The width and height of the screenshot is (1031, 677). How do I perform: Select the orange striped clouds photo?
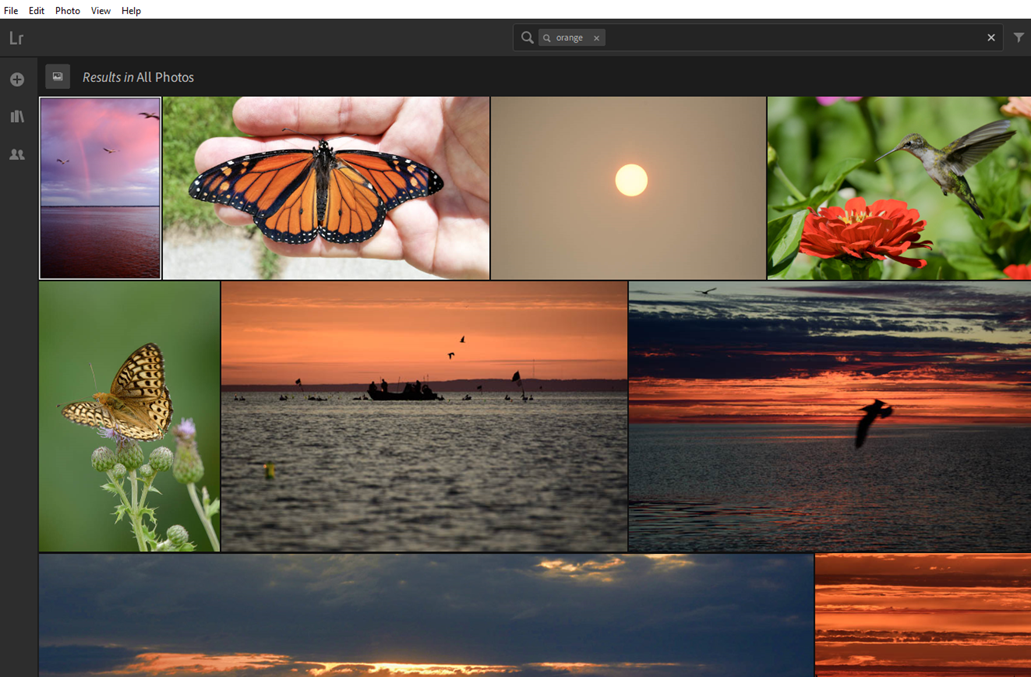click(923, 615)
